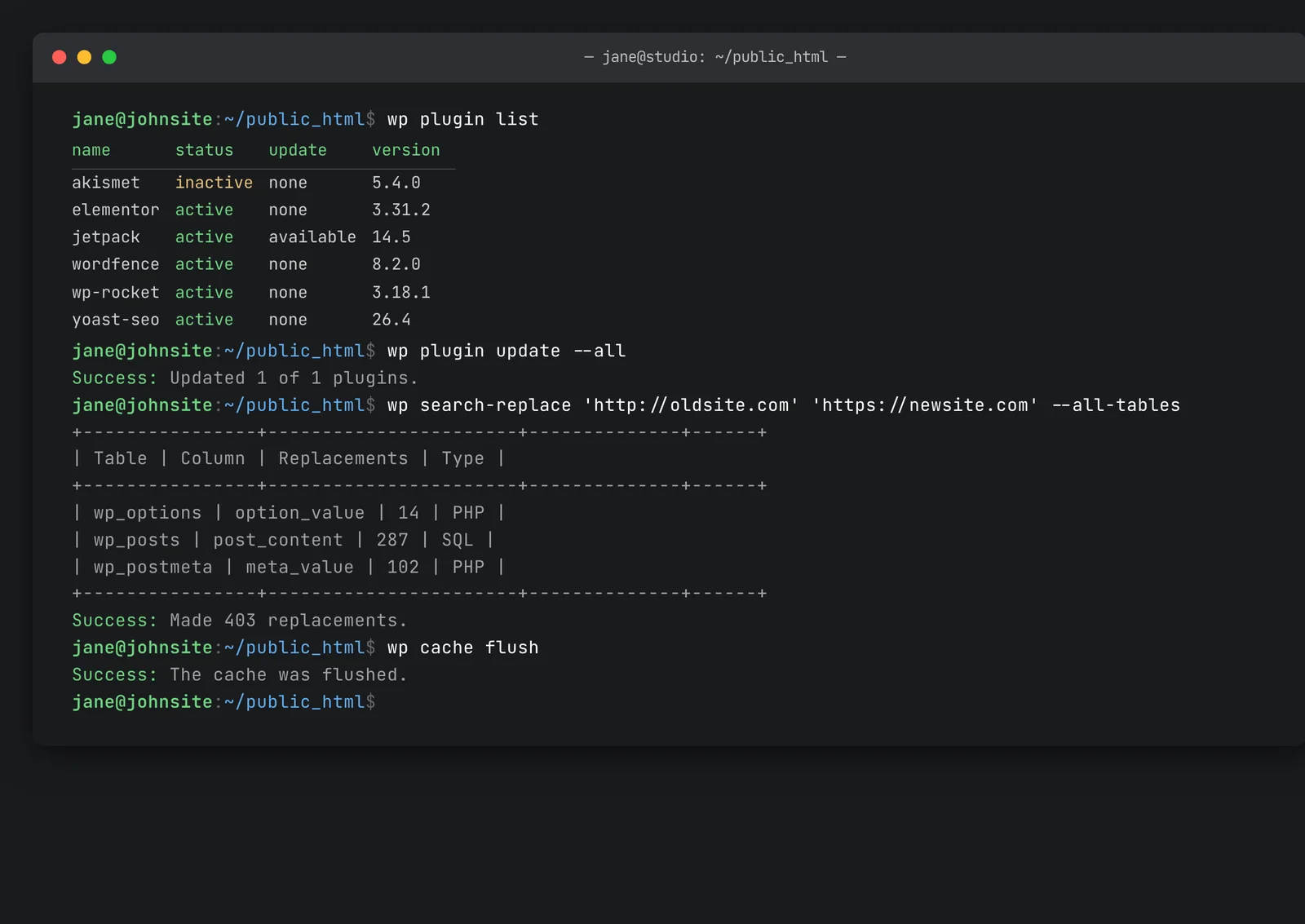This screenshot has width=1305, height=924.
Task: Click the wordfence plugin name
Action: click(x=115, y=264)
